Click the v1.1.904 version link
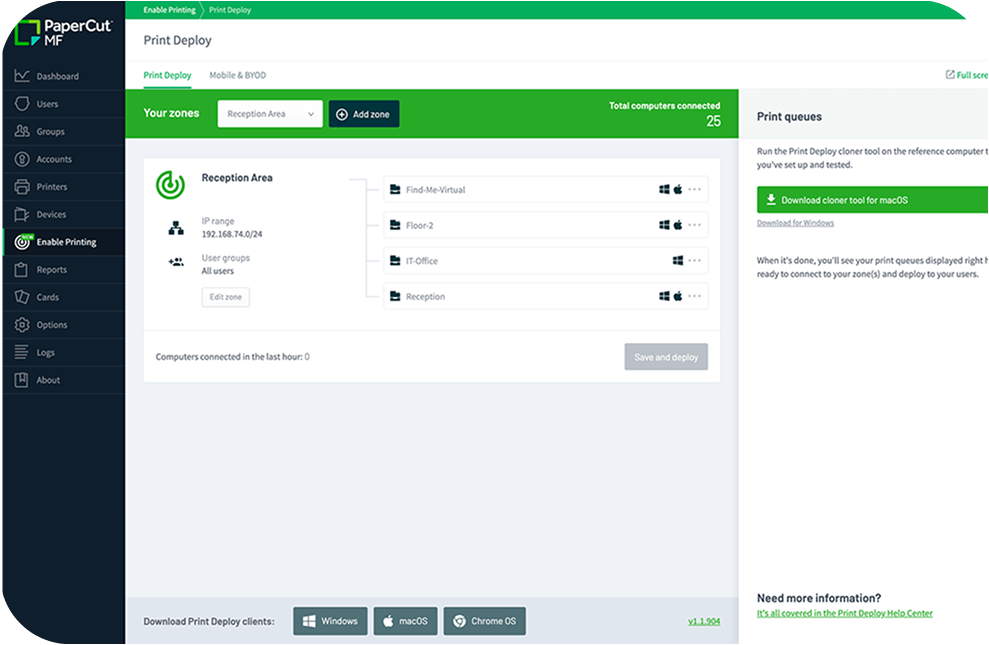This screenshot has width=989, height=645. 704,621
